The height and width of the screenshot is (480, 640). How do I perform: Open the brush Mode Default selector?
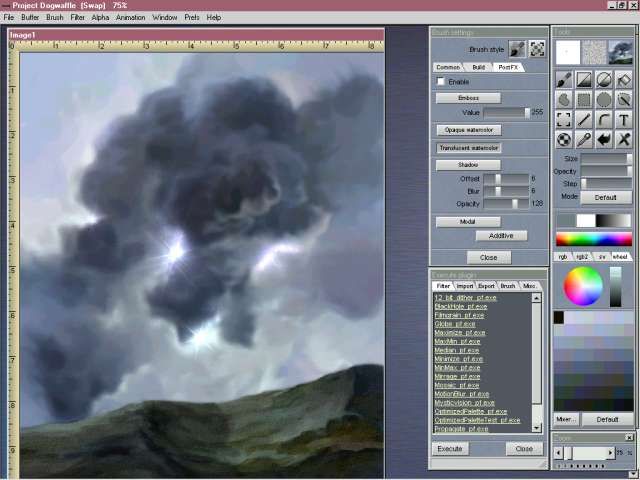606,197
